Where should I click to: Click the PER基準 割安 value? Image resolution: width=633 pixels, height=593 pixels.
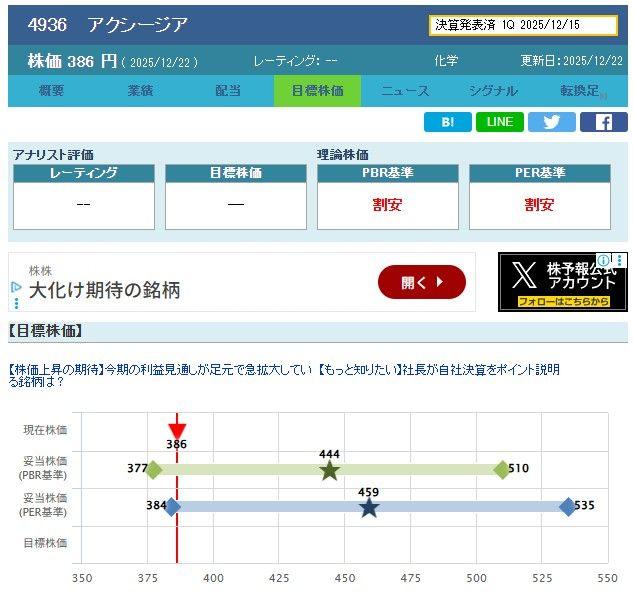point(539,205)
